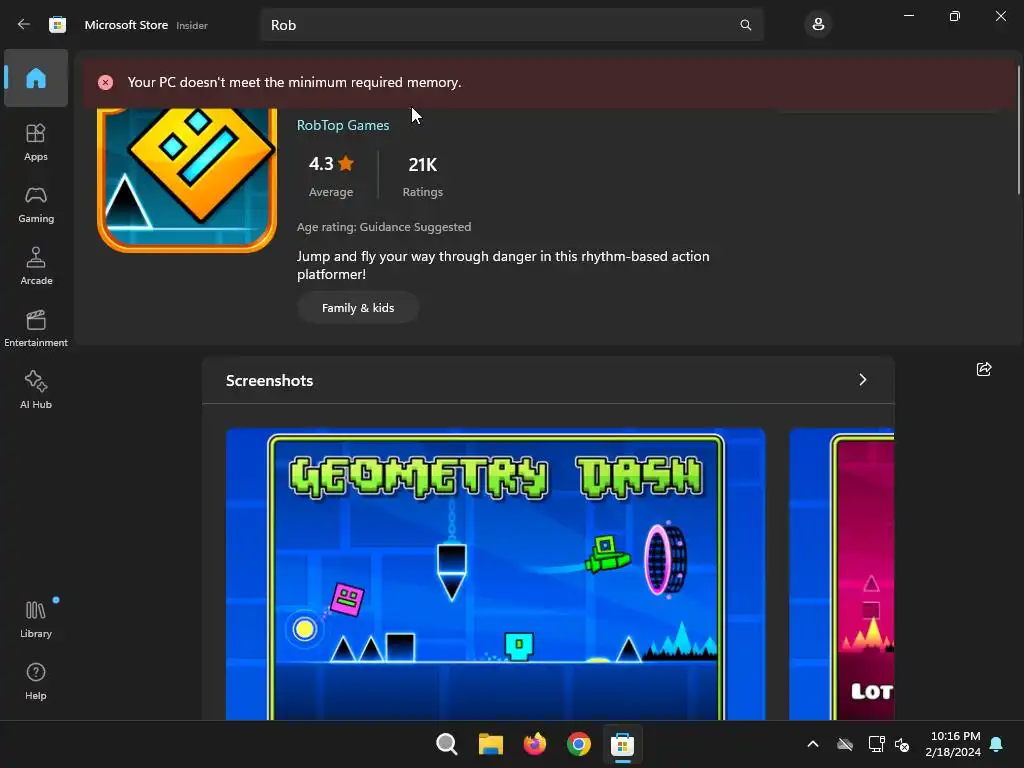The image size is (1024, 768).
Task: Open the Home tab in sidebar
Action: [x=36, y=78]
